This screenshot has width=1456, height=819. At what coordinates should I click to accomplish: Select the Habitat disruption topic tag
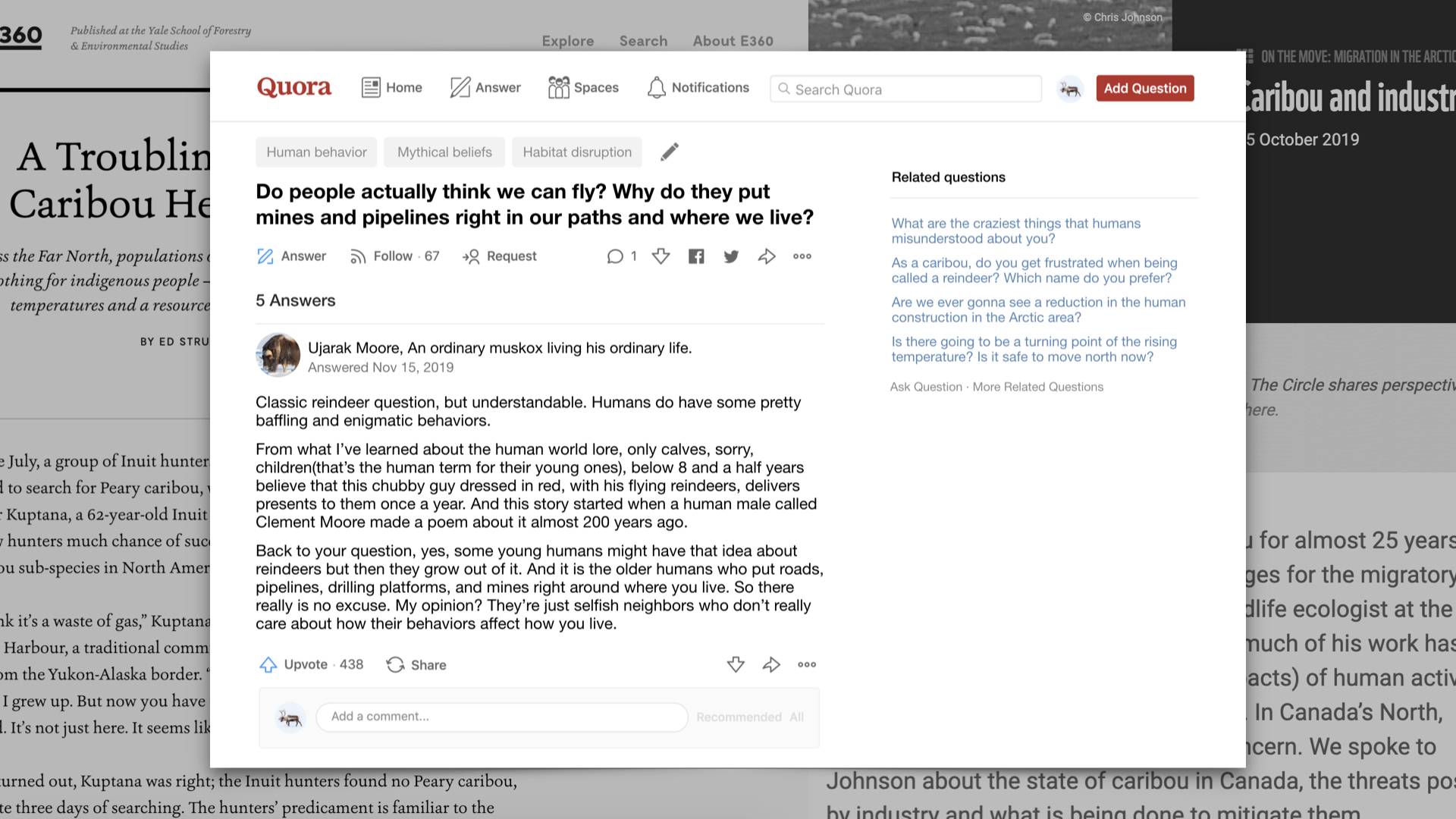[577, 152]
